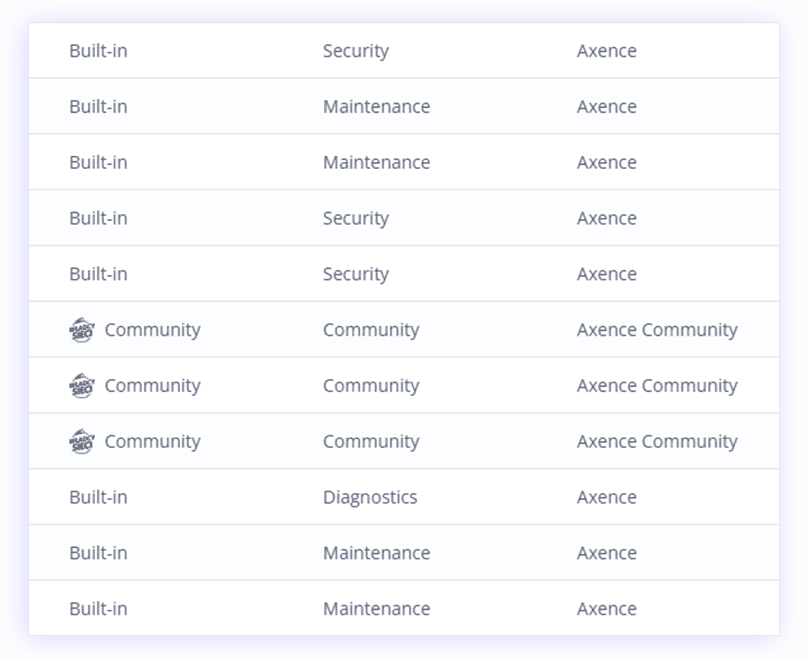Click Maintenance in the last row
This screenshot has height=658, width=808.
(x=376, y=609)
